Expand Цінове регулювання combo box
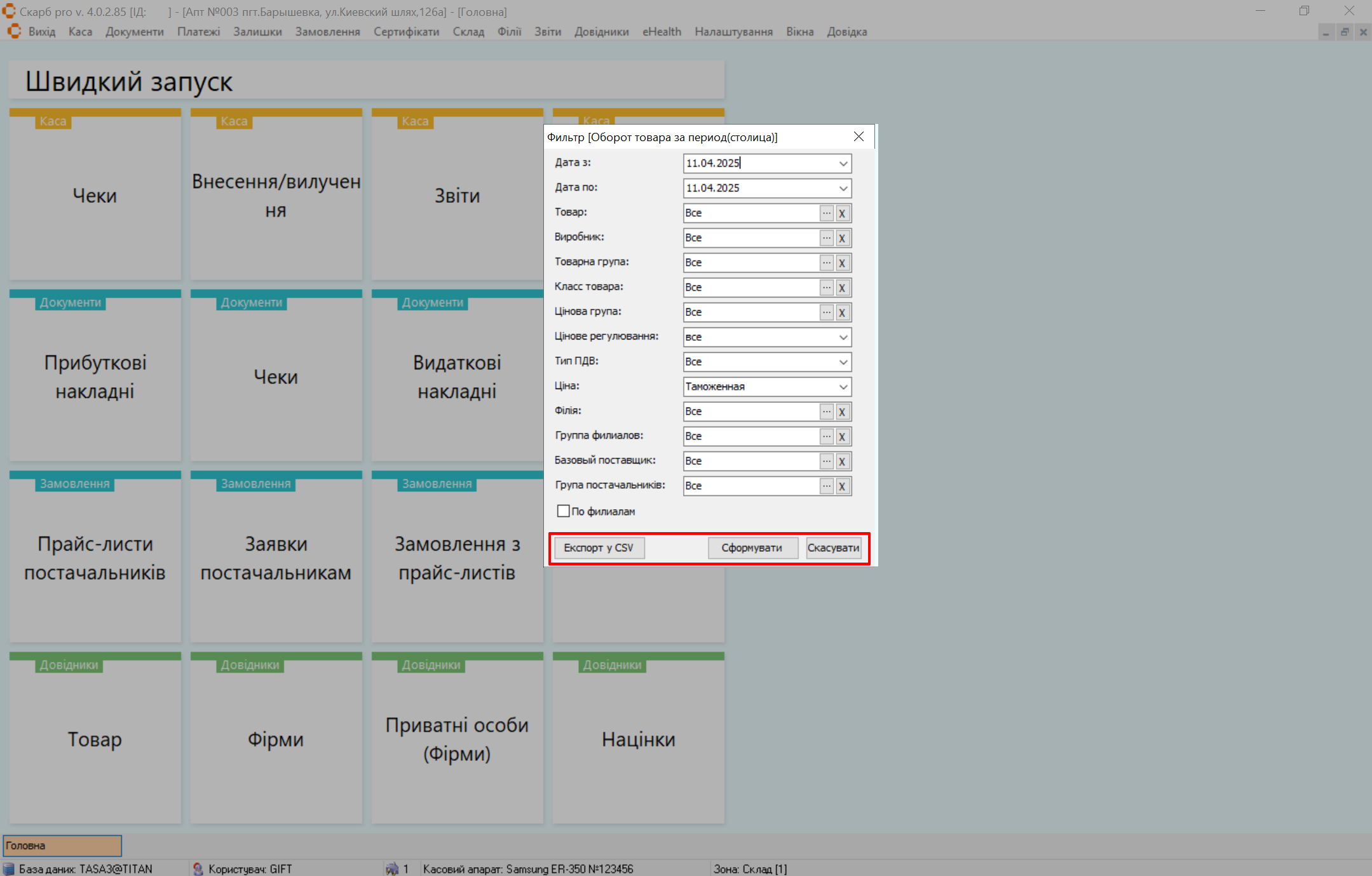 [843, 337]
